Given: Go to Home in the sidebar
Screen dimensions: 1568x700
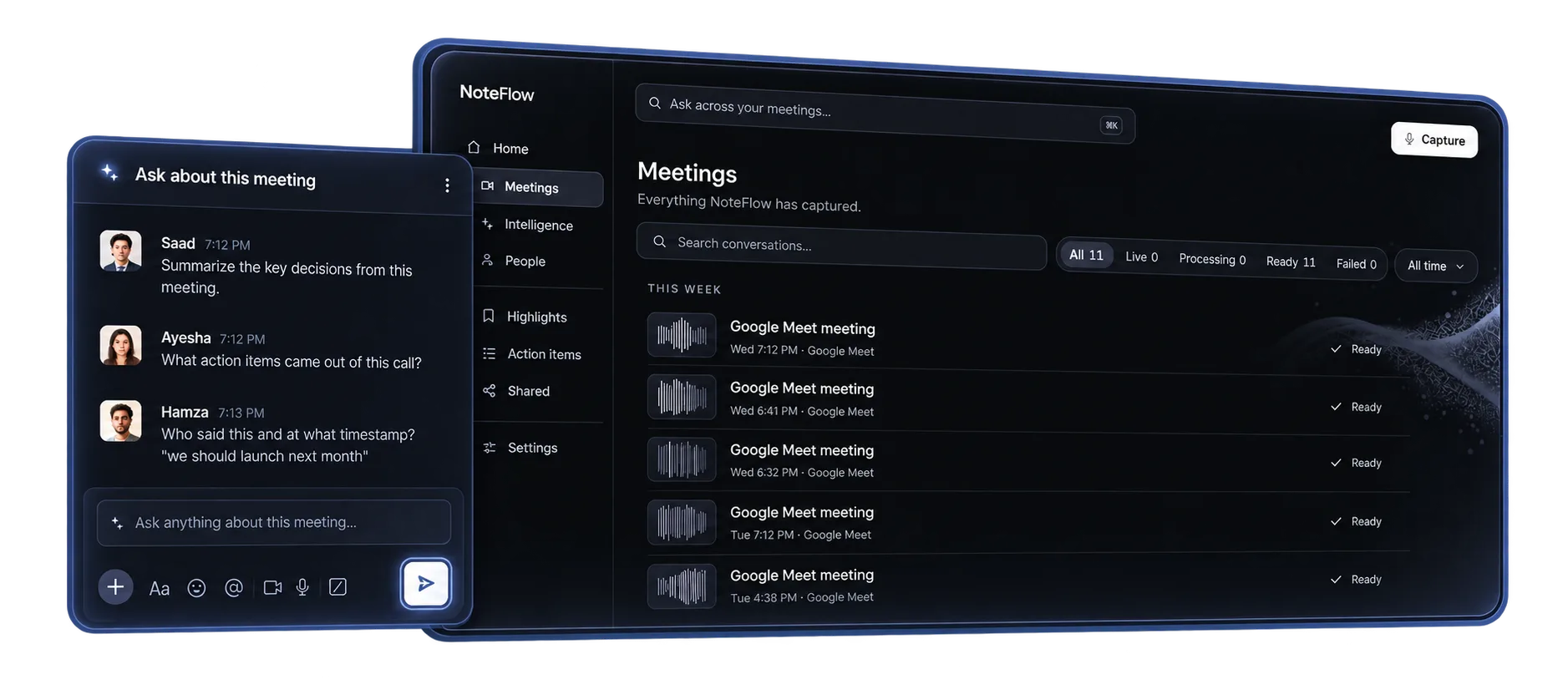Looking at the screenshot, I should (499, 148).
